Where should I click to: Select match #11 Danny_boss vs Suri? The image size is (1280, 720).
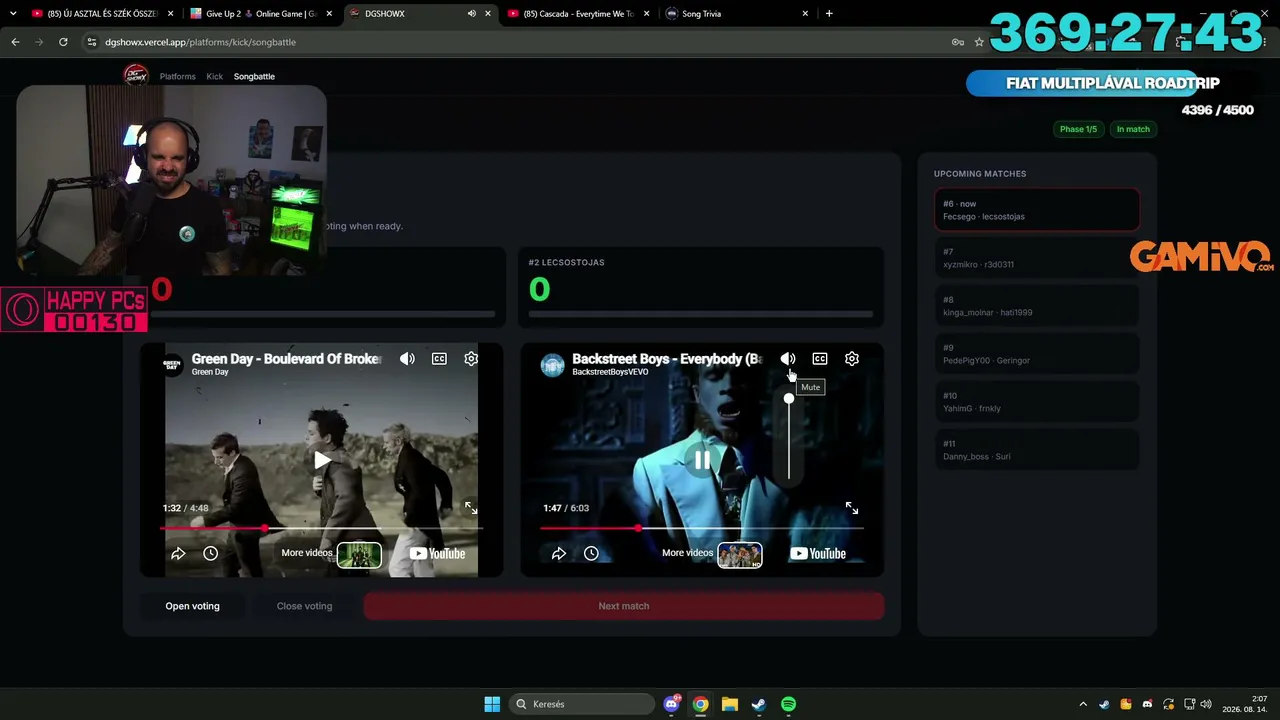[x=1037, y=450]
